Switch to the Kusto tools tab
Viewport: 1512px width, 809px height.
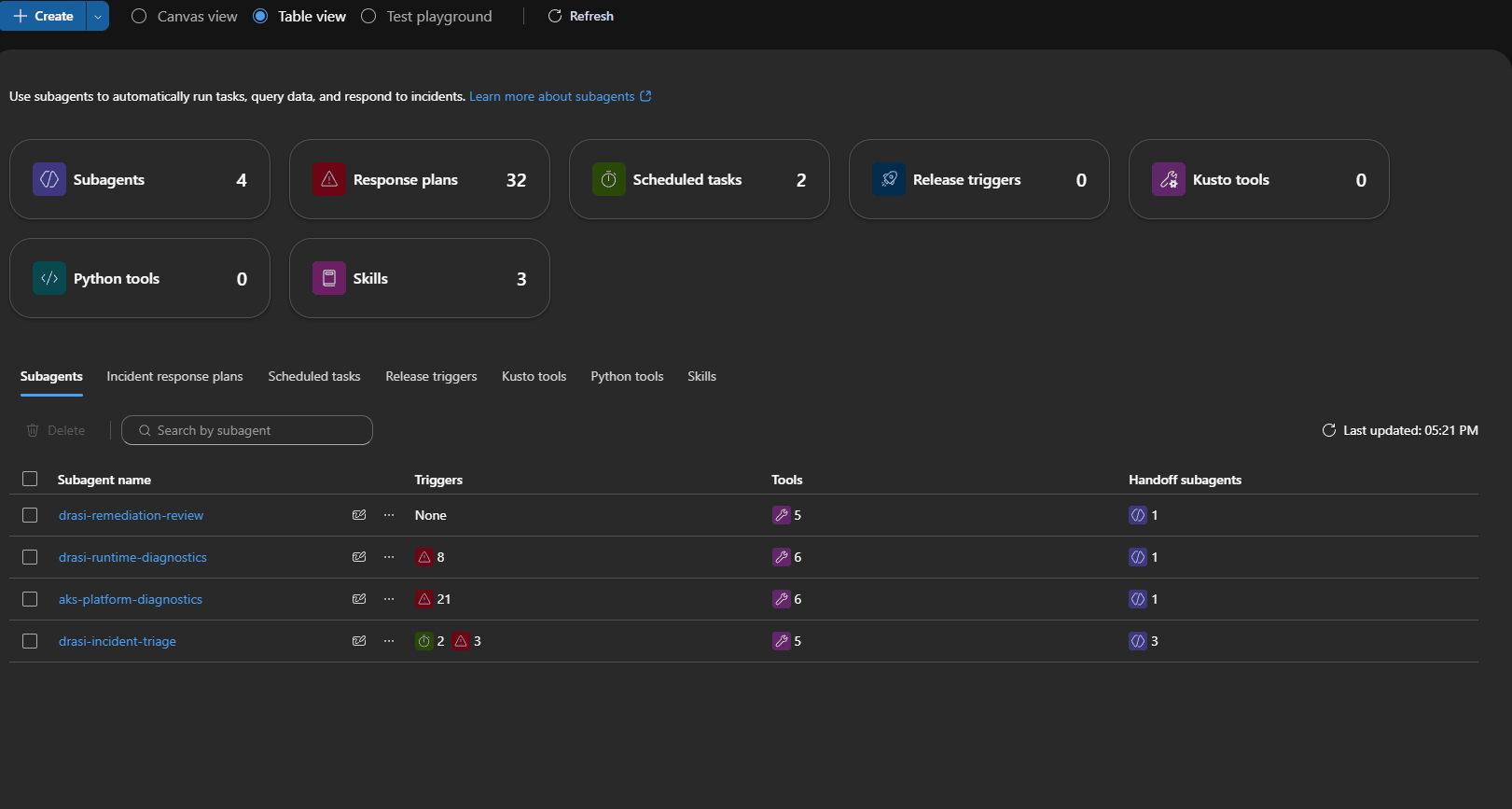[534, 376]
